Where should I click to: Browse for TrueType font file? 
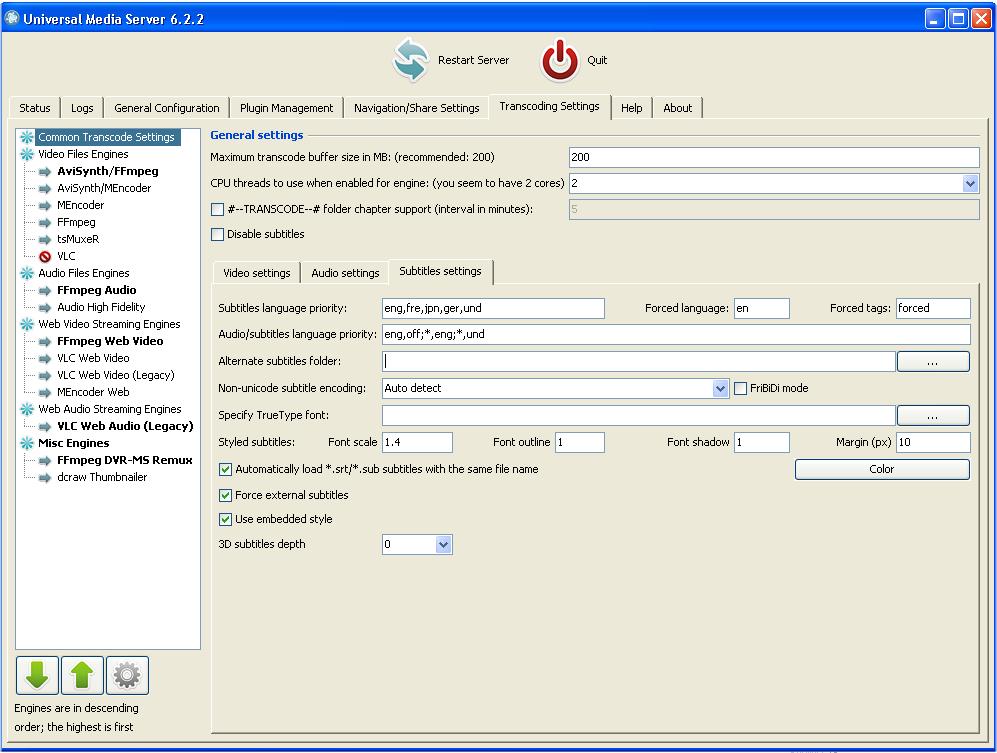click(933, 415)
